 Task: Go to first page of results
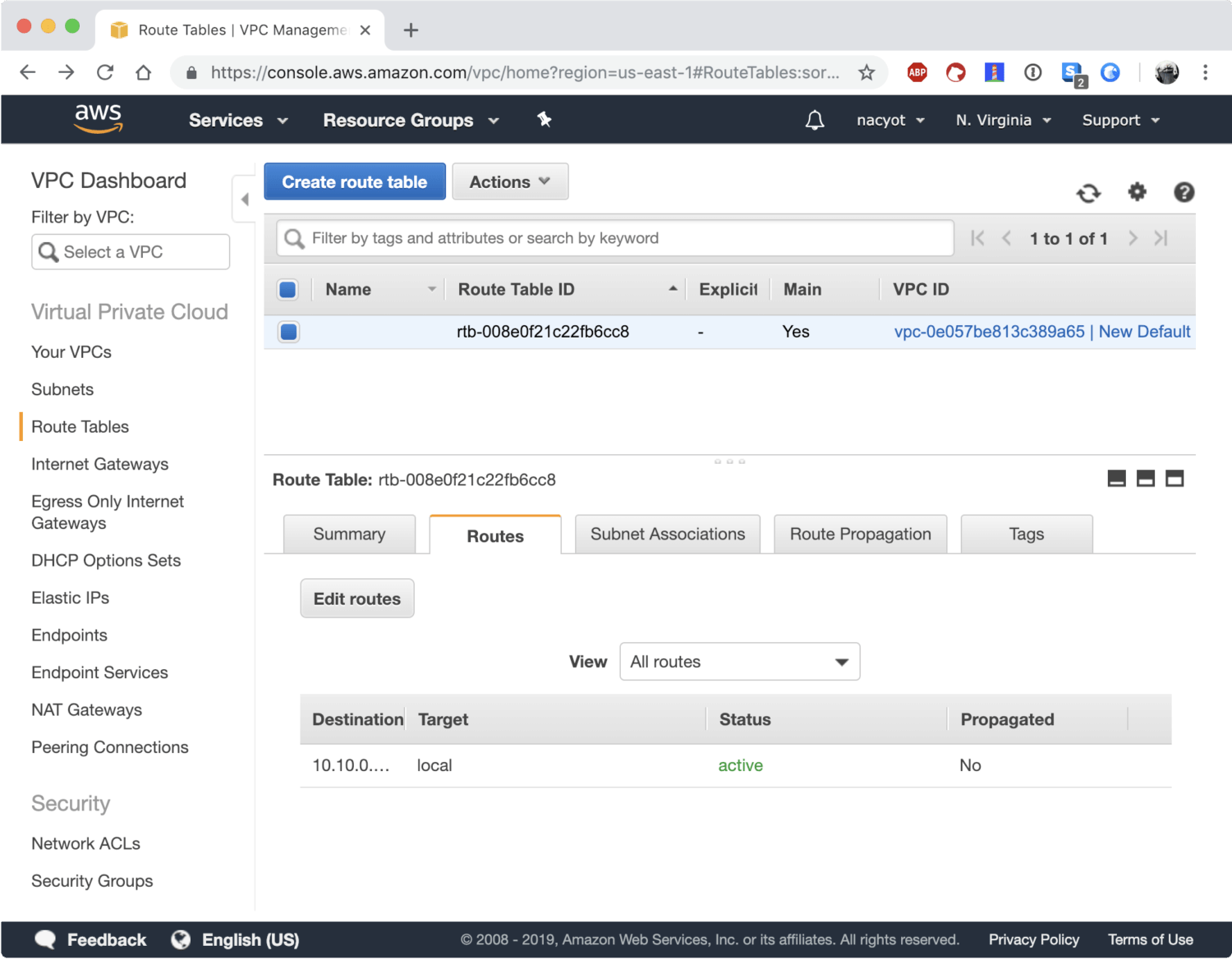click(x=977, y=238)
